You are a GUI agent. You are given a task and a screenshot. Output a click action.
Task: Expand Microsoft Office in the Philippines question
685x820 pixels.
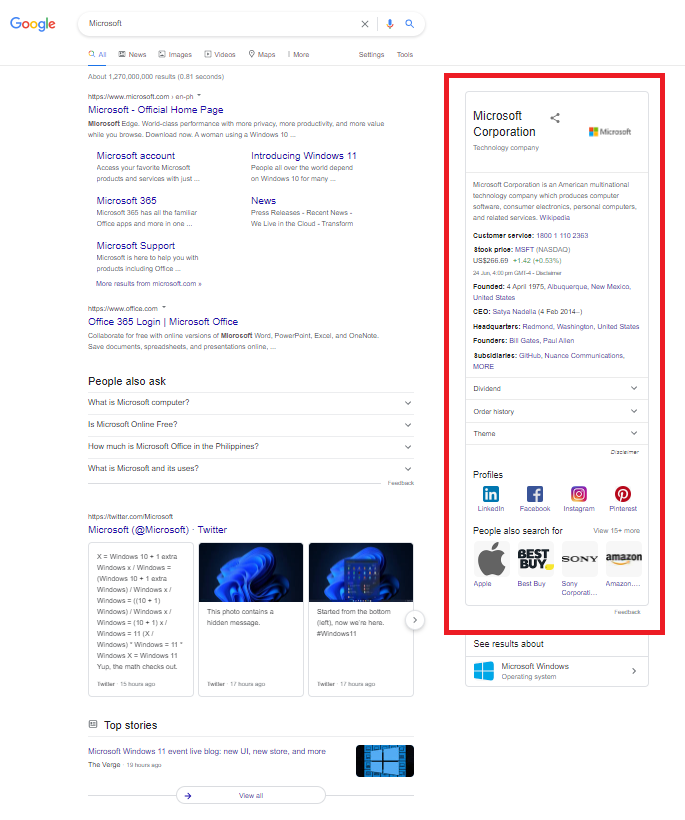pos(251,447)
